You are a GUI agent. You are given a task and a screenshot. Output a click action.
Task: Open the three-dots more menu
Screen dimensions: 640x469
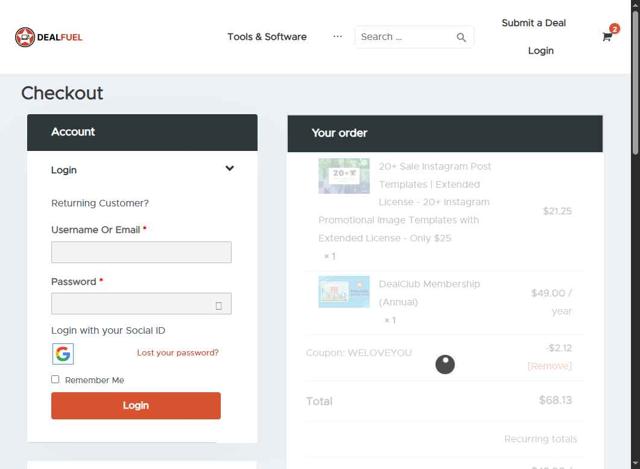pos(337,36)
